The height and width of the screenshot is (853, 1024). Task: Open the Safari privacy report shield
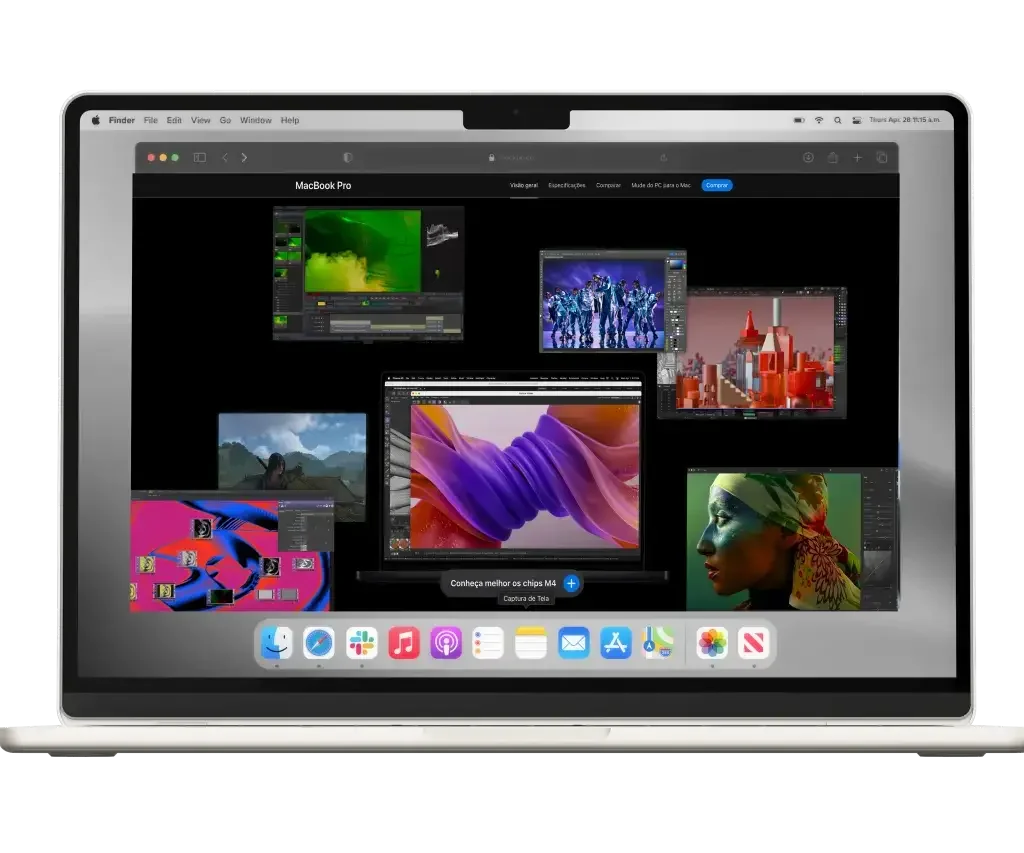pos(347,157)
